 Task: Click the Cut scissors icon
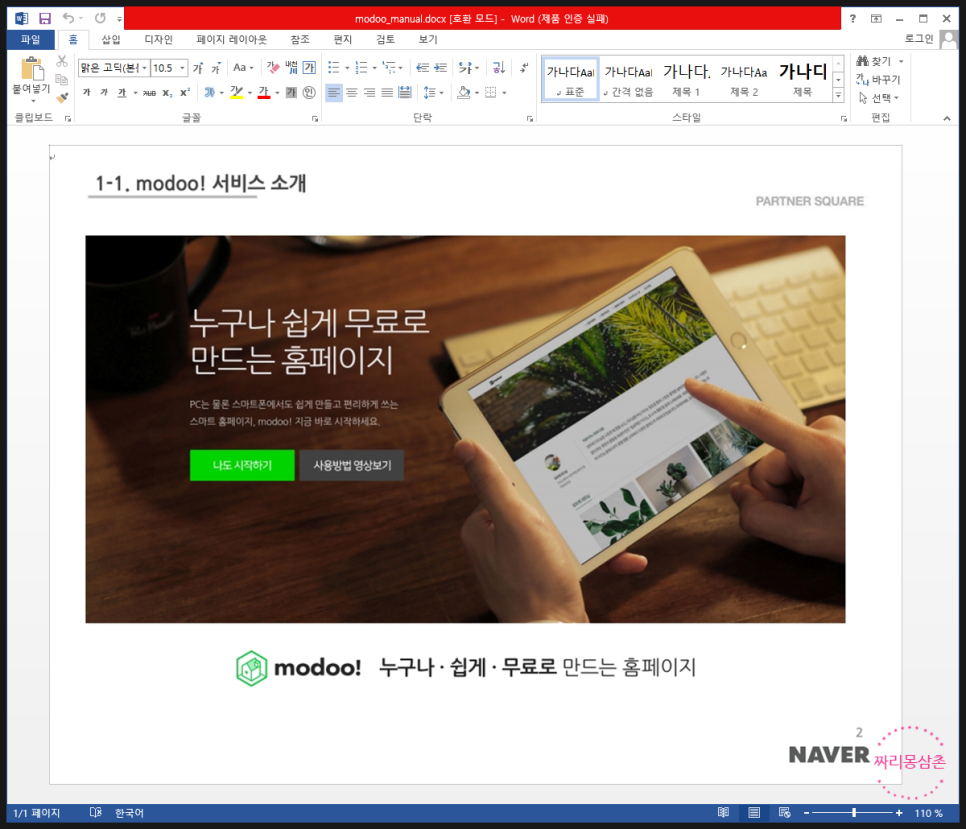click(x=62, y=61)
